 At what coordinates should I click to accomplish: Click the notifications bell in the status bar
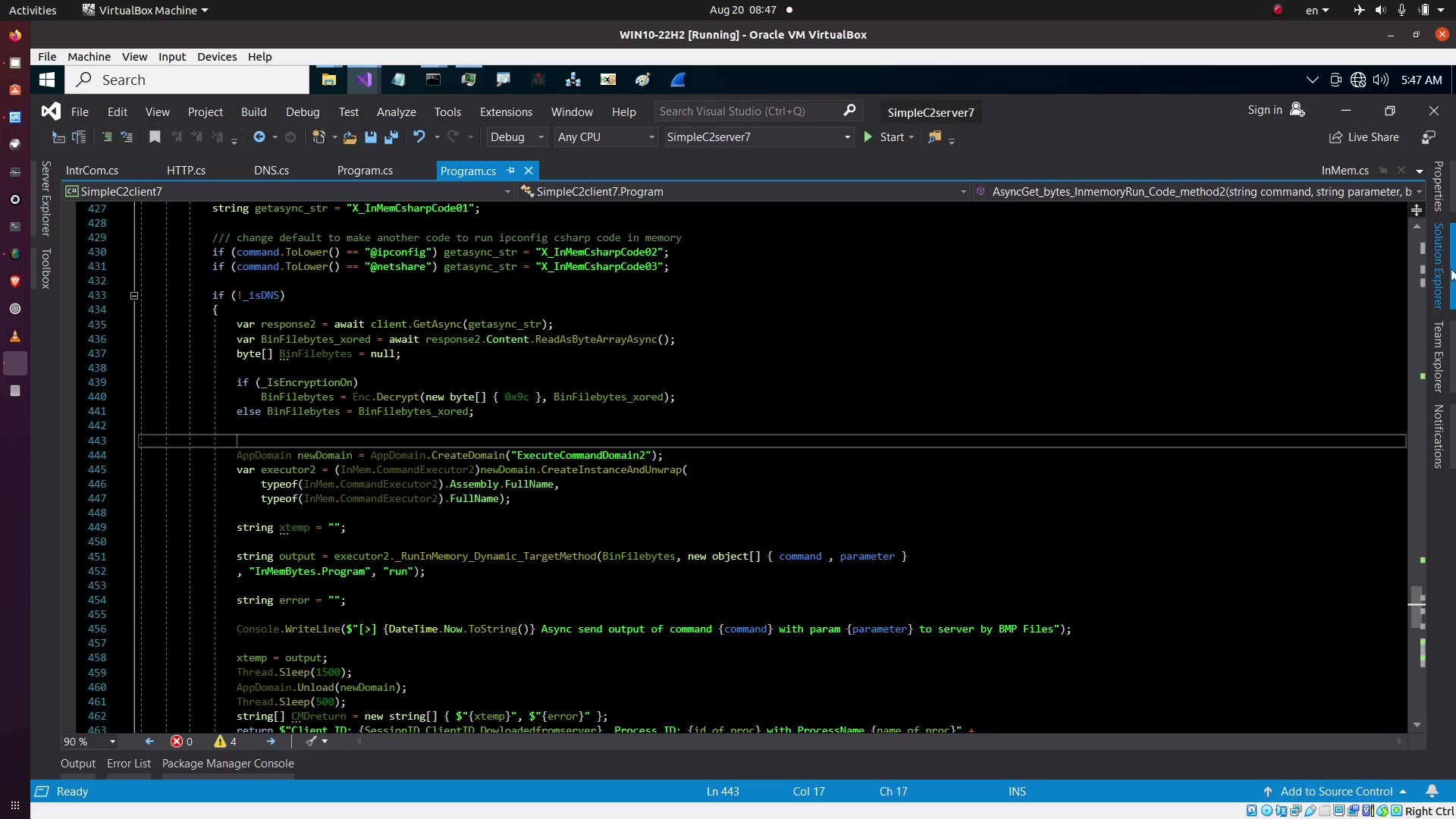click(1432, 791)
